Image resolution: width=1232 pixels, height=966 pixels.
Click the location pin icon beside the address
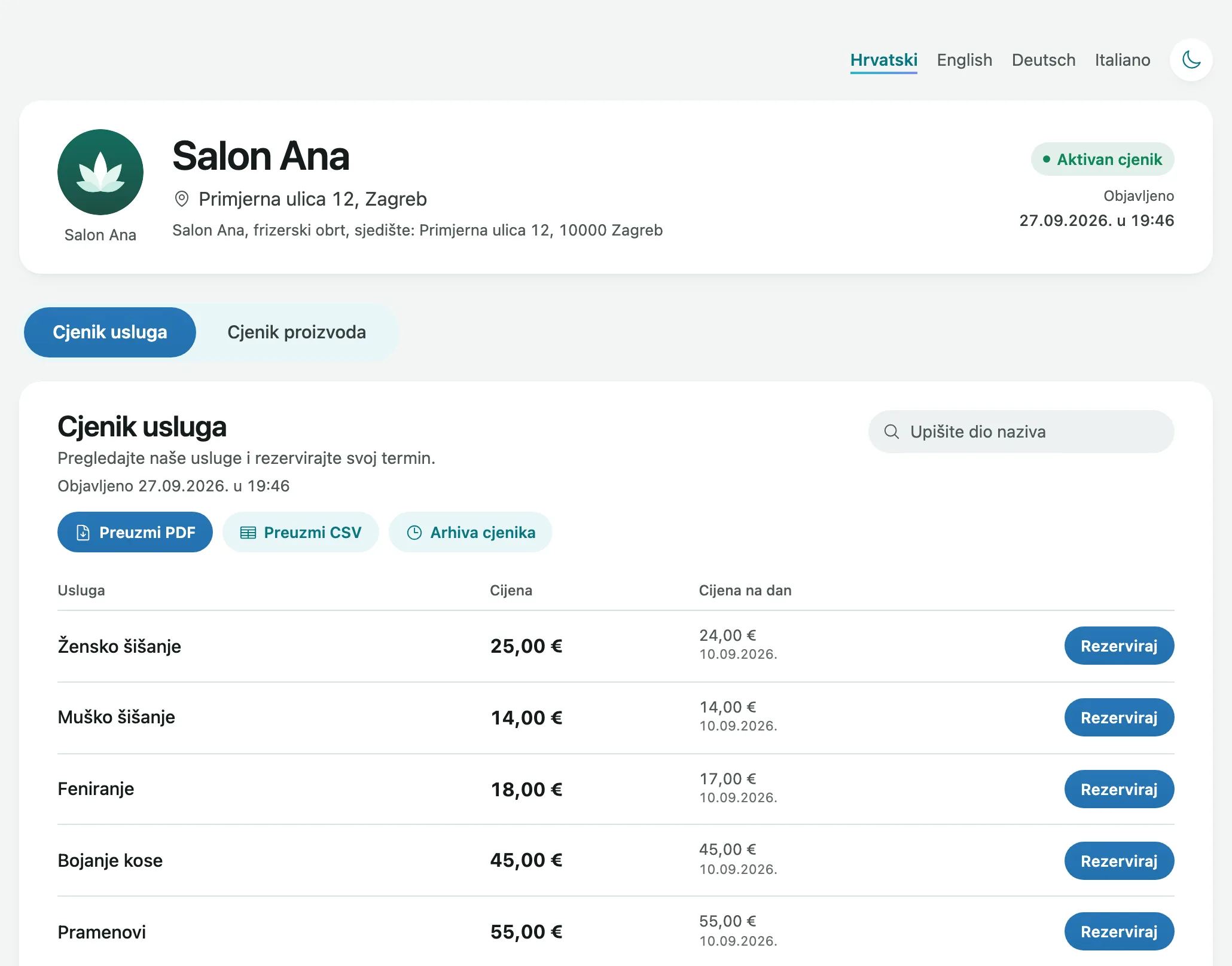pyautogui.click(x=182, y=199)
